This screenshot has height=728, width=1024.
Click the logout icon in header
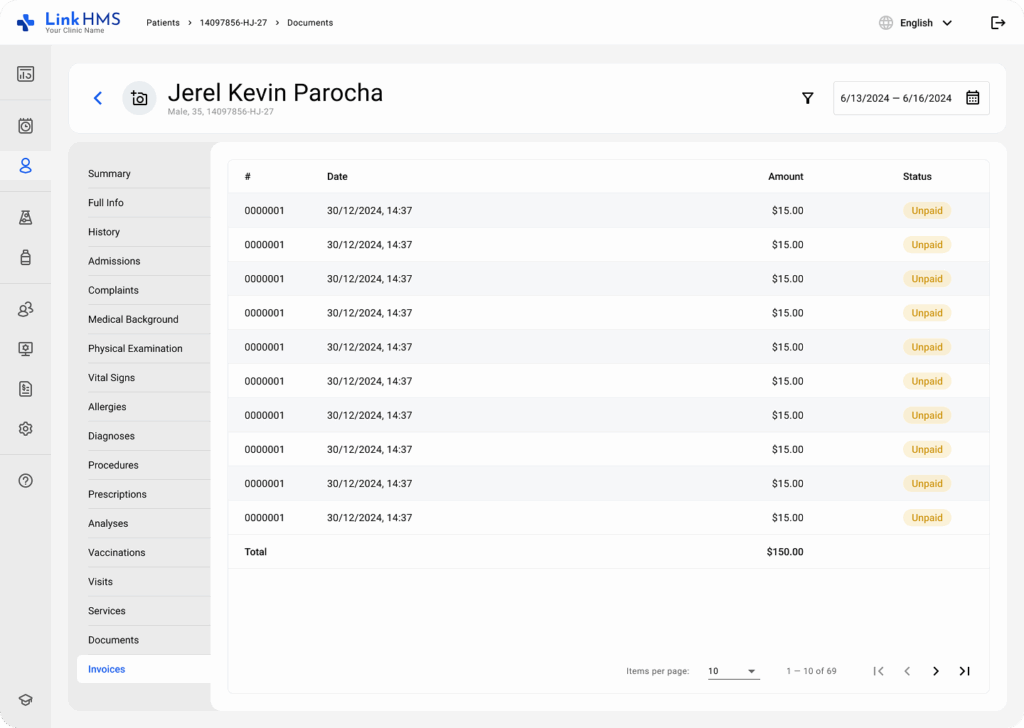pyautogui.click(x=998, y=23)
